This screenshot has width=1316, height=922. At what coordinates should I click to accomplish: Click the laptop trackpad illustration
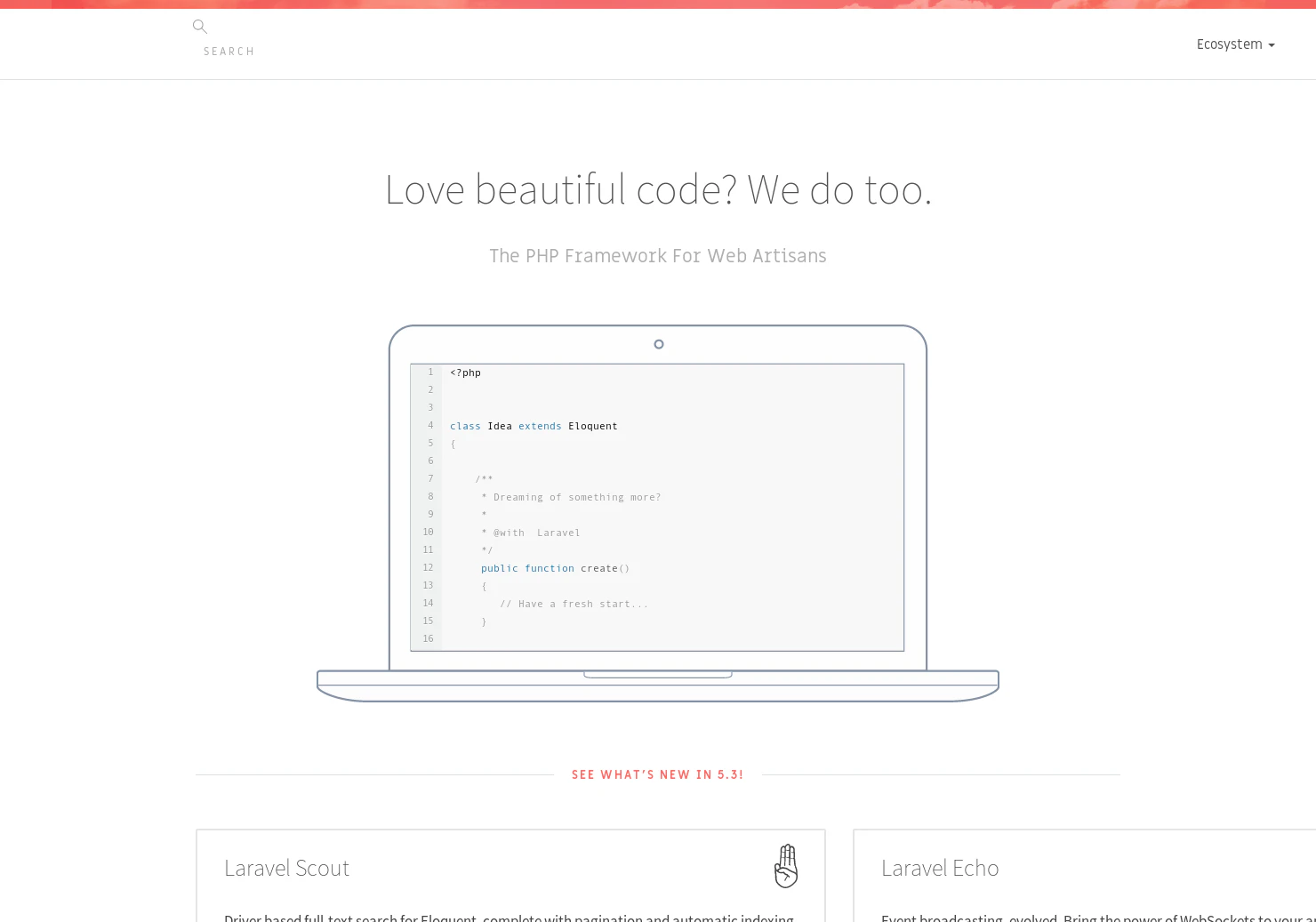pyautogui.click(x=658, y=674)
